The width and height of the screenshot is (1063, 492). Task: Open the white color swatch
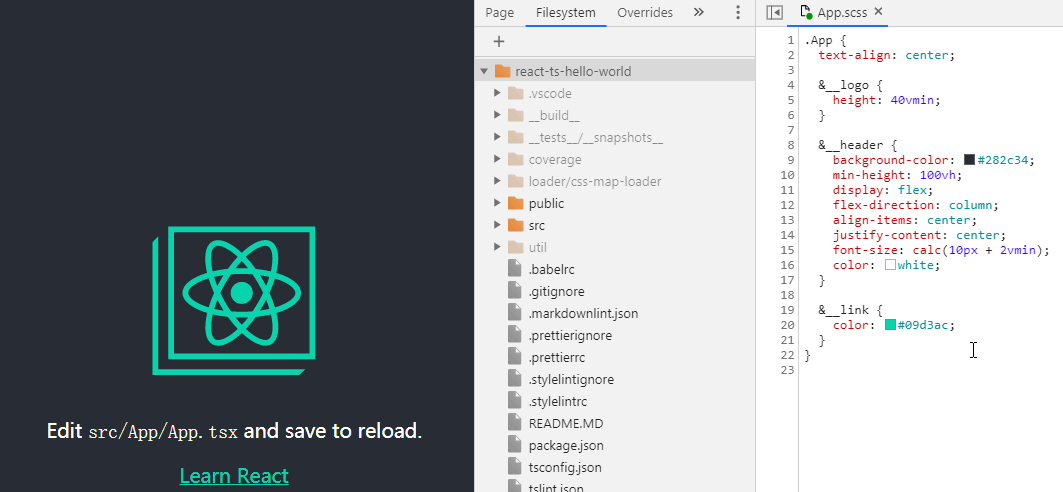(x=890, y=265)
